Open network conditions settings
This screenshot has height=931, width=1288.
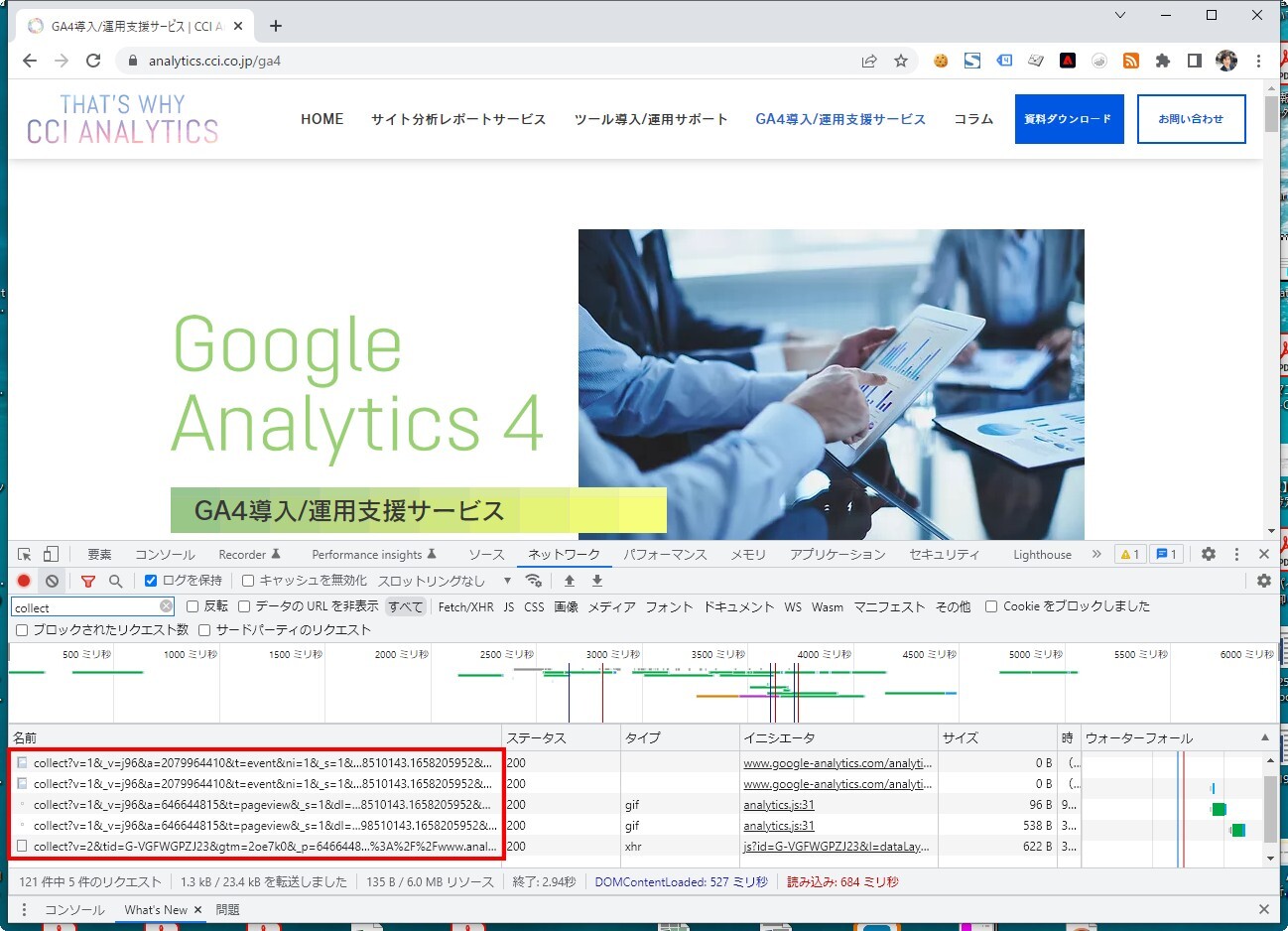tap(534, 581)
